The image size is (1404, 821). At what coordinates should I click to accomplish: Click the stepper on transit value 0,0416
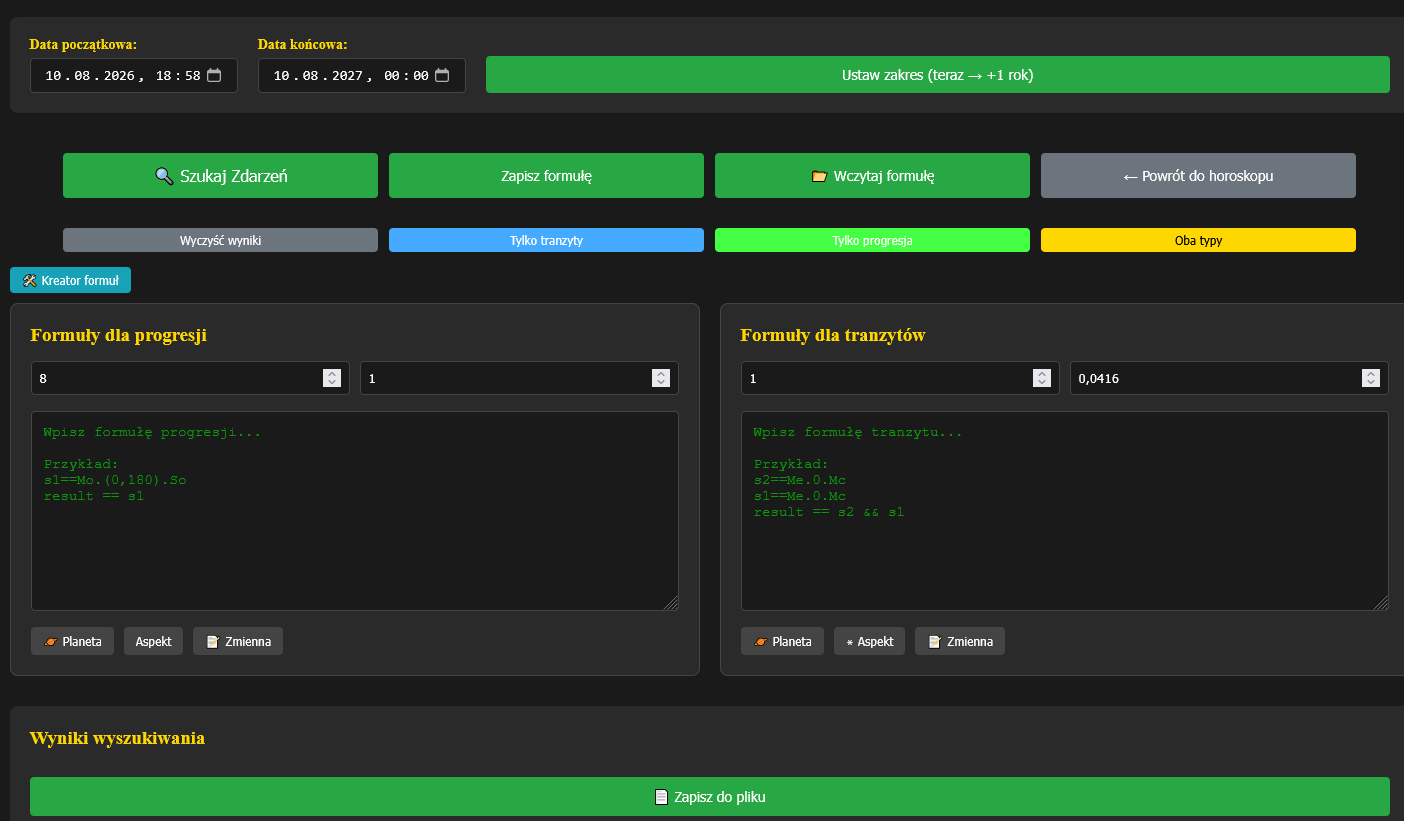pos(1370,378)
